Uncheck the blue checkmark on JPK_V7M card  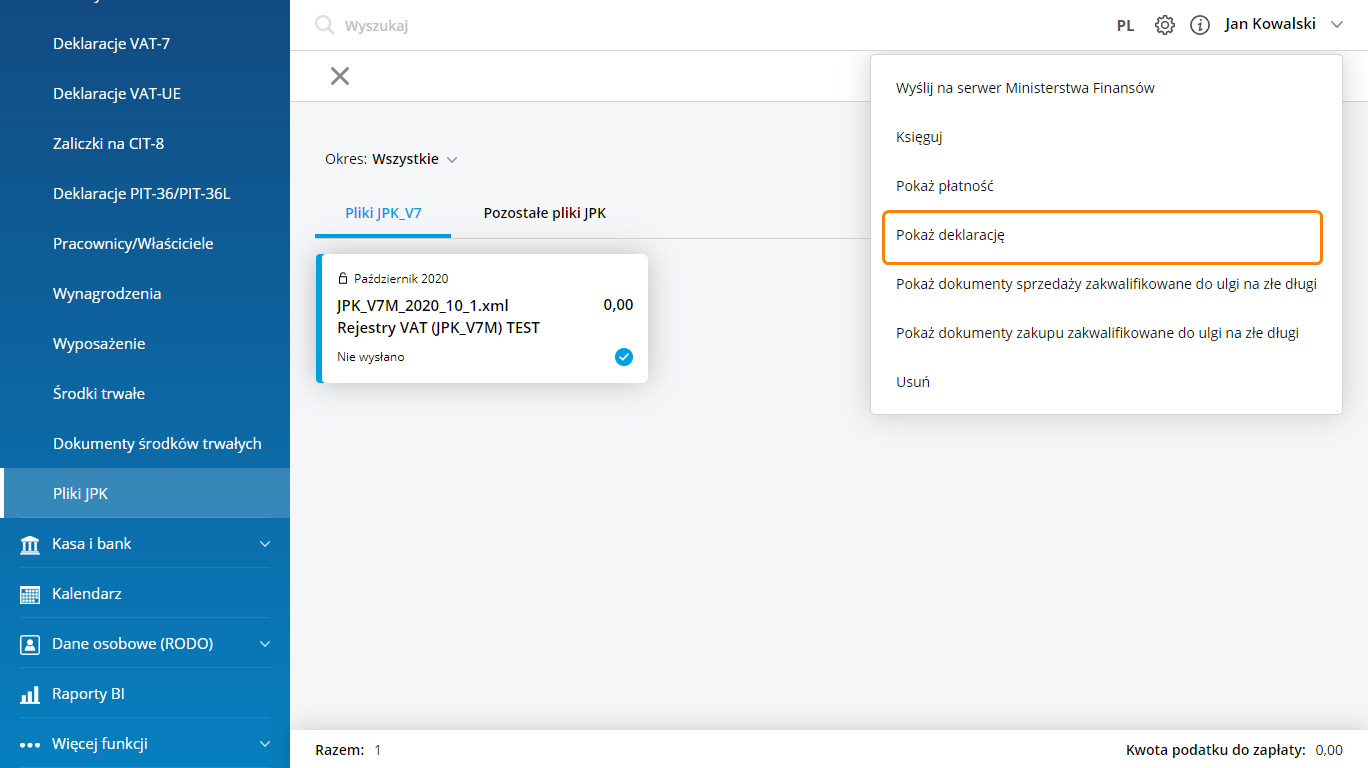coord(624,357)
